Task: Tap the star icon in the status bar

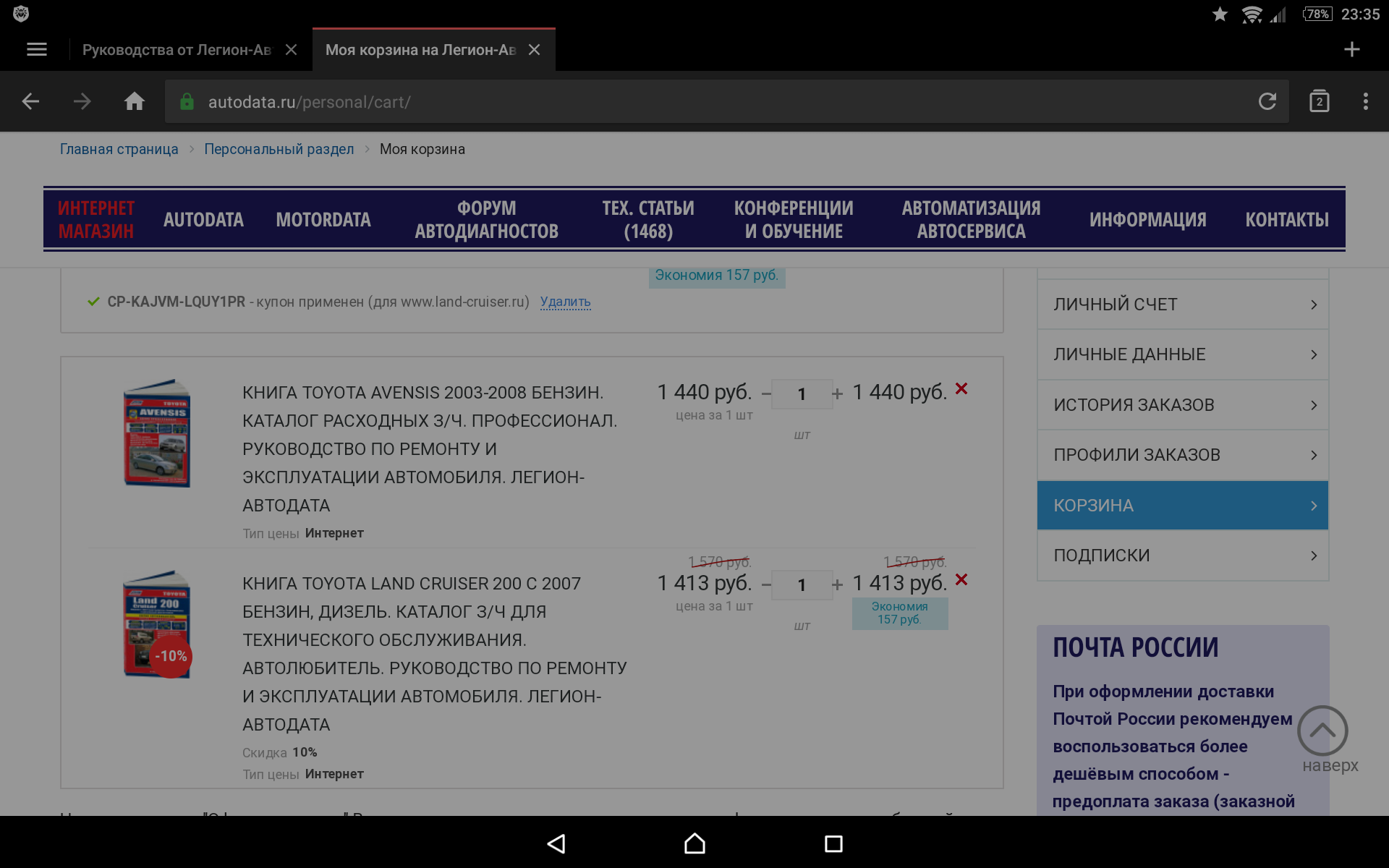Action: pyautogui.click(x=1220, y=14)
